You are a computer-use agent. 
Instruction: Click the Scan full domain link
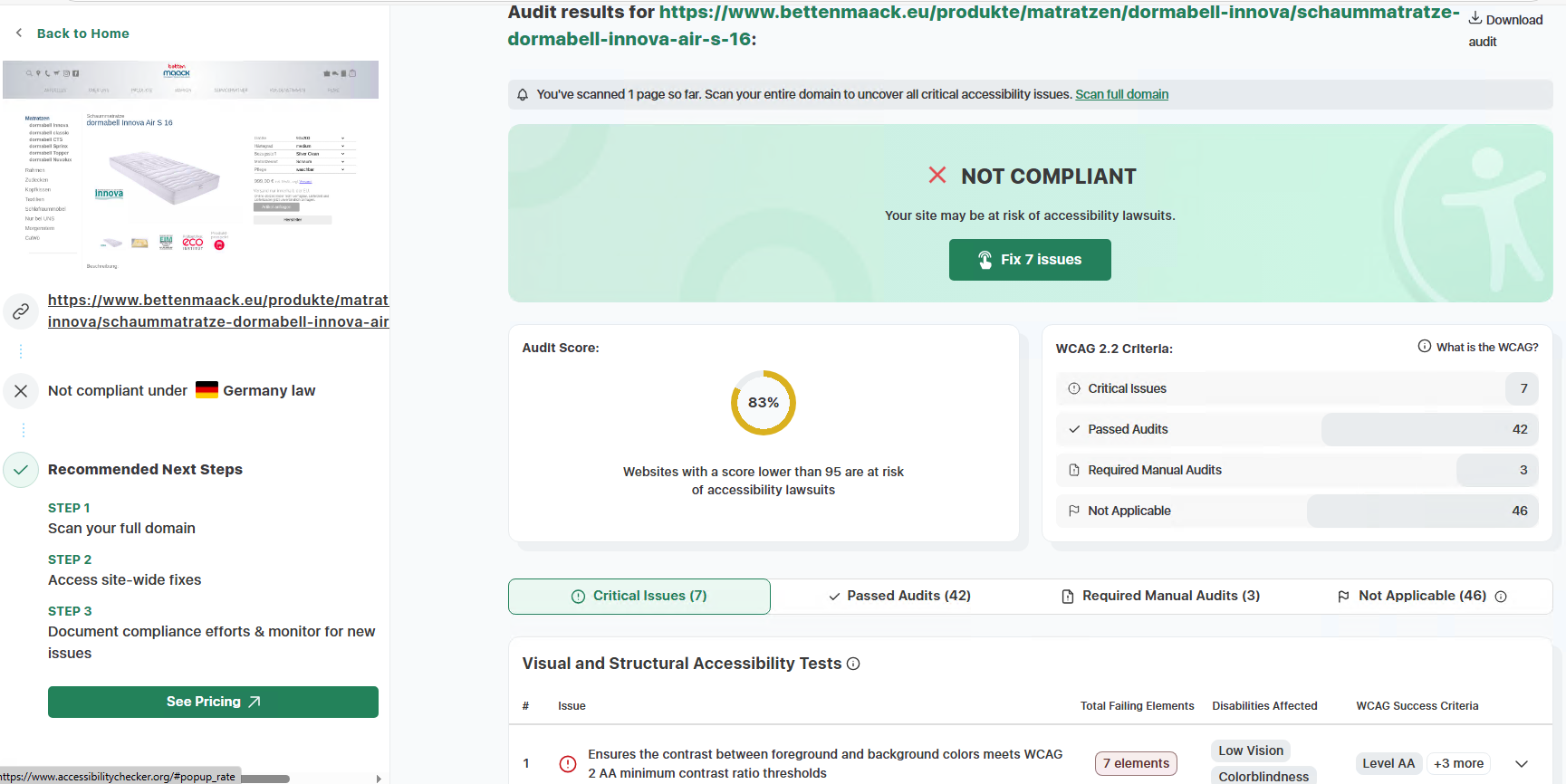1121,95
